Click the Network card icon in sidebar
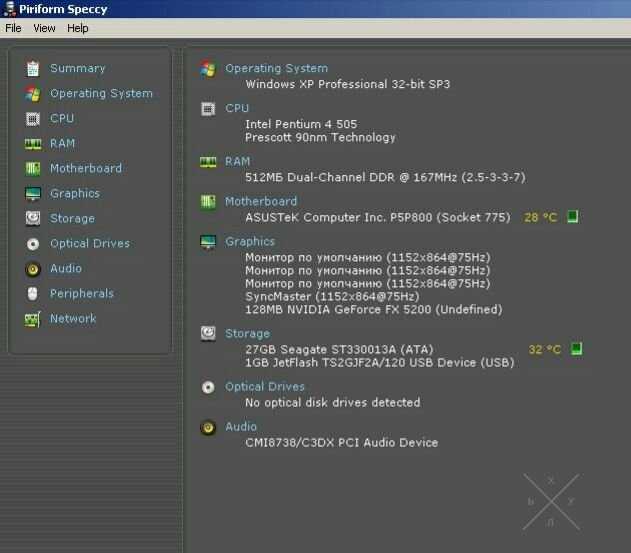The width and height of the screenshot is (631, 553). coord(33,319)
